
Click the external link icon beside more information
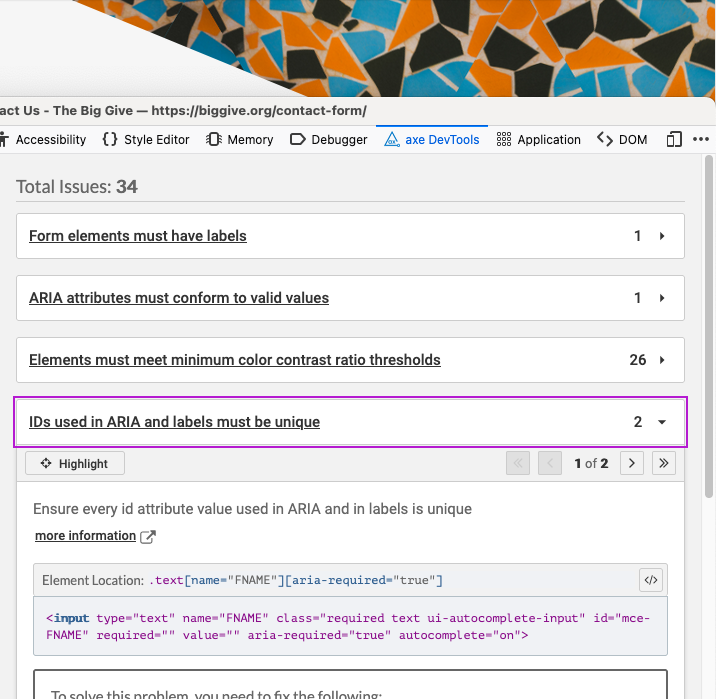click(x=147, y=537)
